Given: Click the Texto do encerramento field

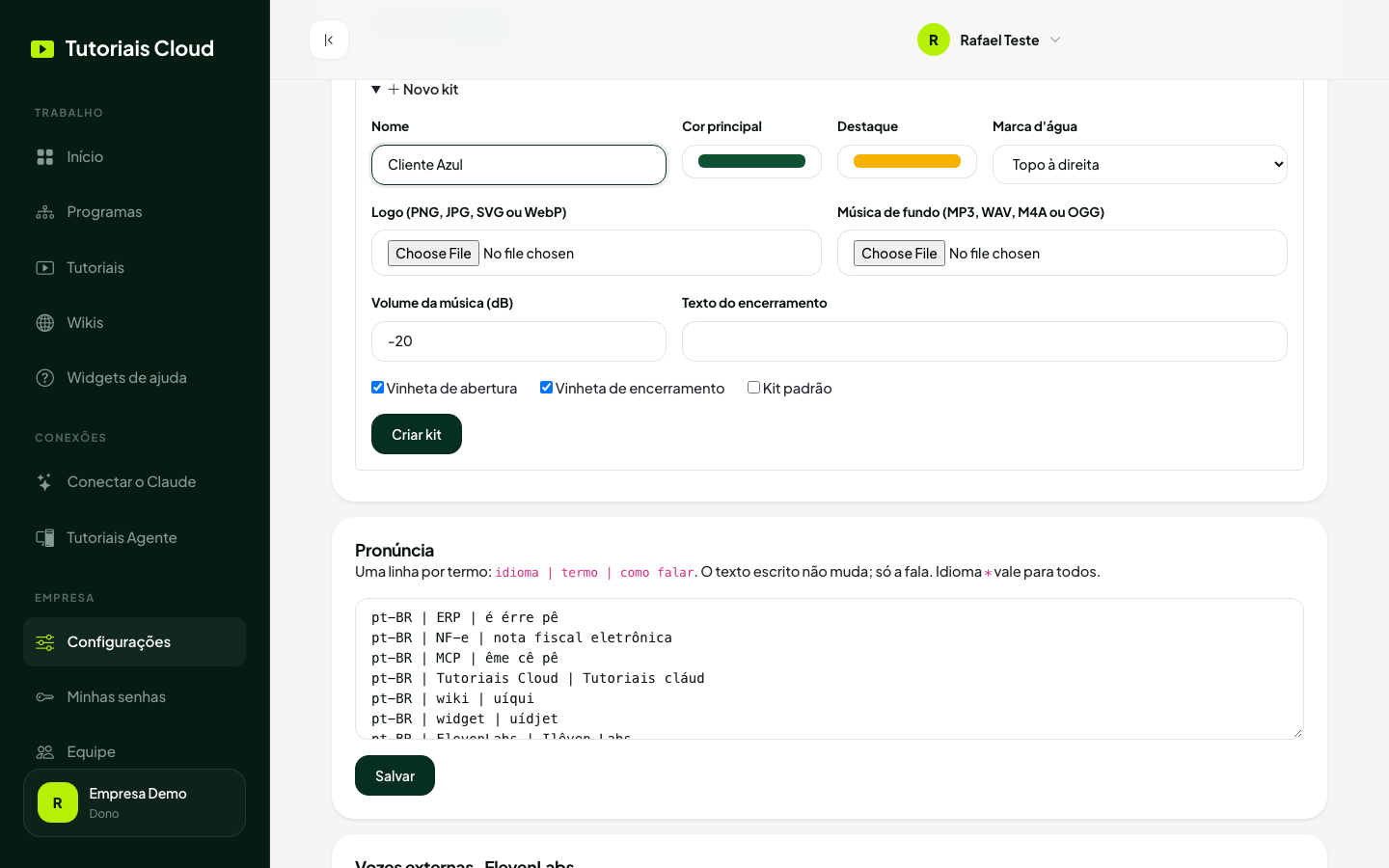Looking at the screenshot, I should pyautogui.click(x=985, y=341).
